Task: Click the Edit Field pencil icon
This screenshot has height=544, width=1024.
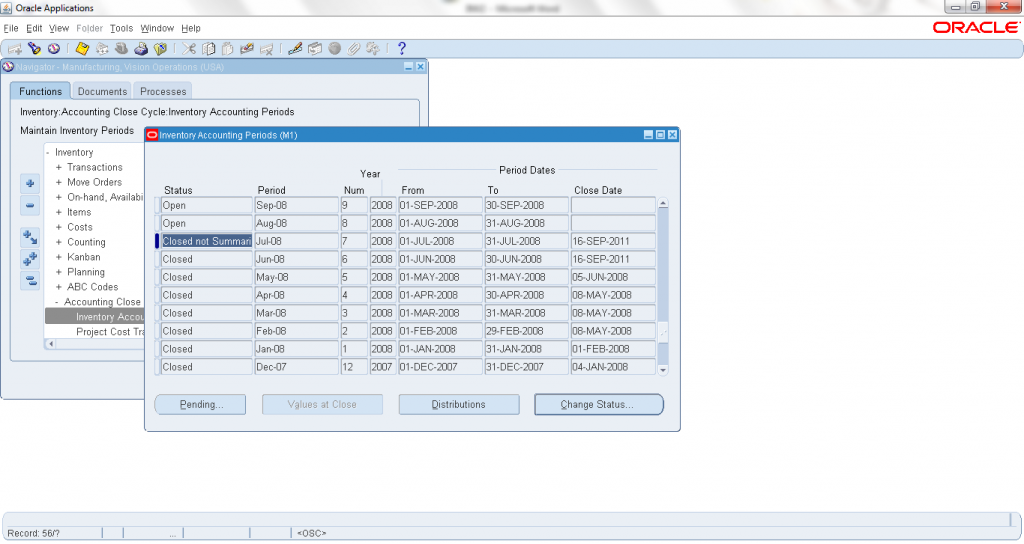Action: (x=295, y=48)
